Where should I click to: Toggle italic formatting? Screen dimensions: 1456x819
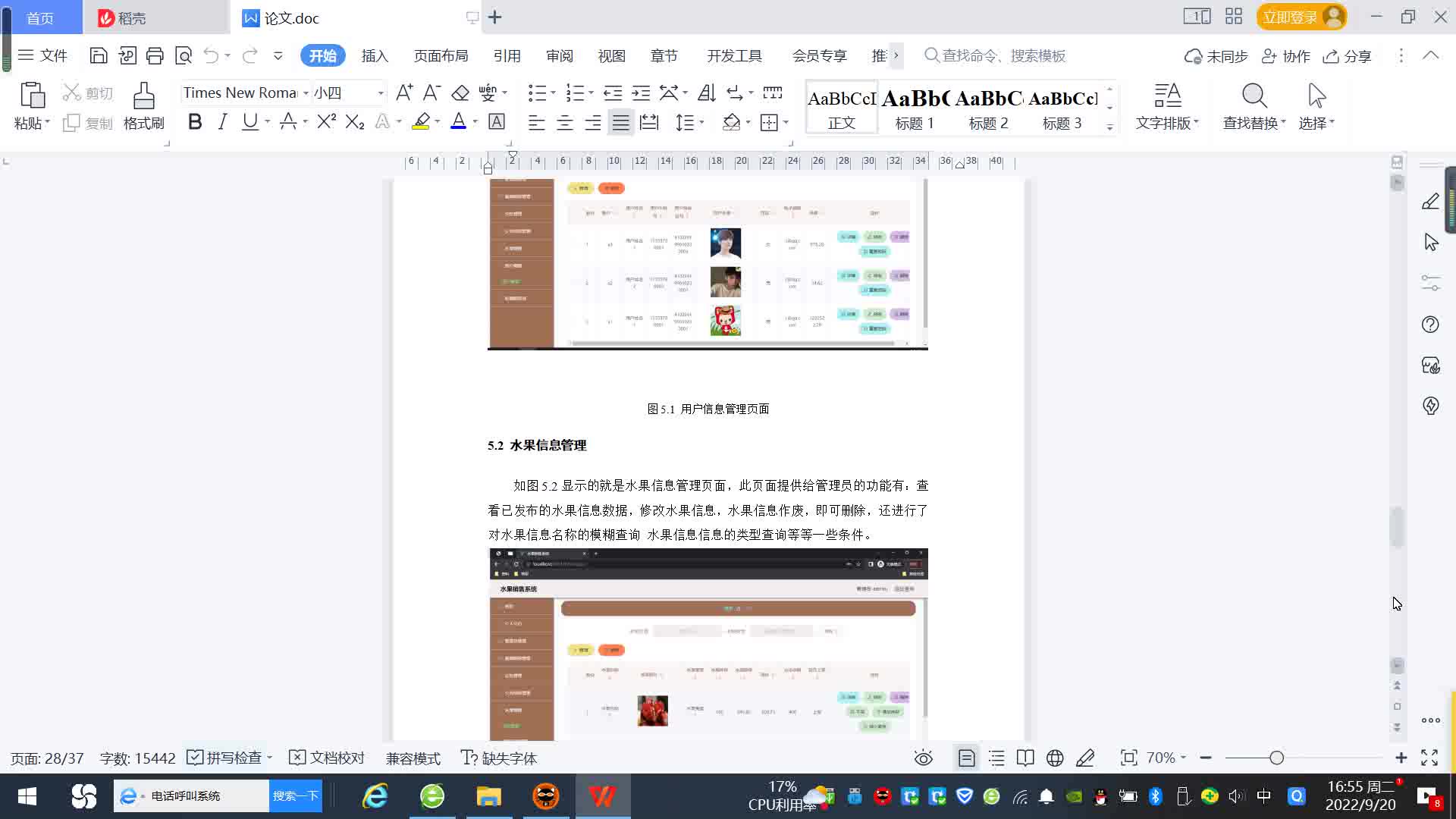pyautogui.click(x=222, y=122)
